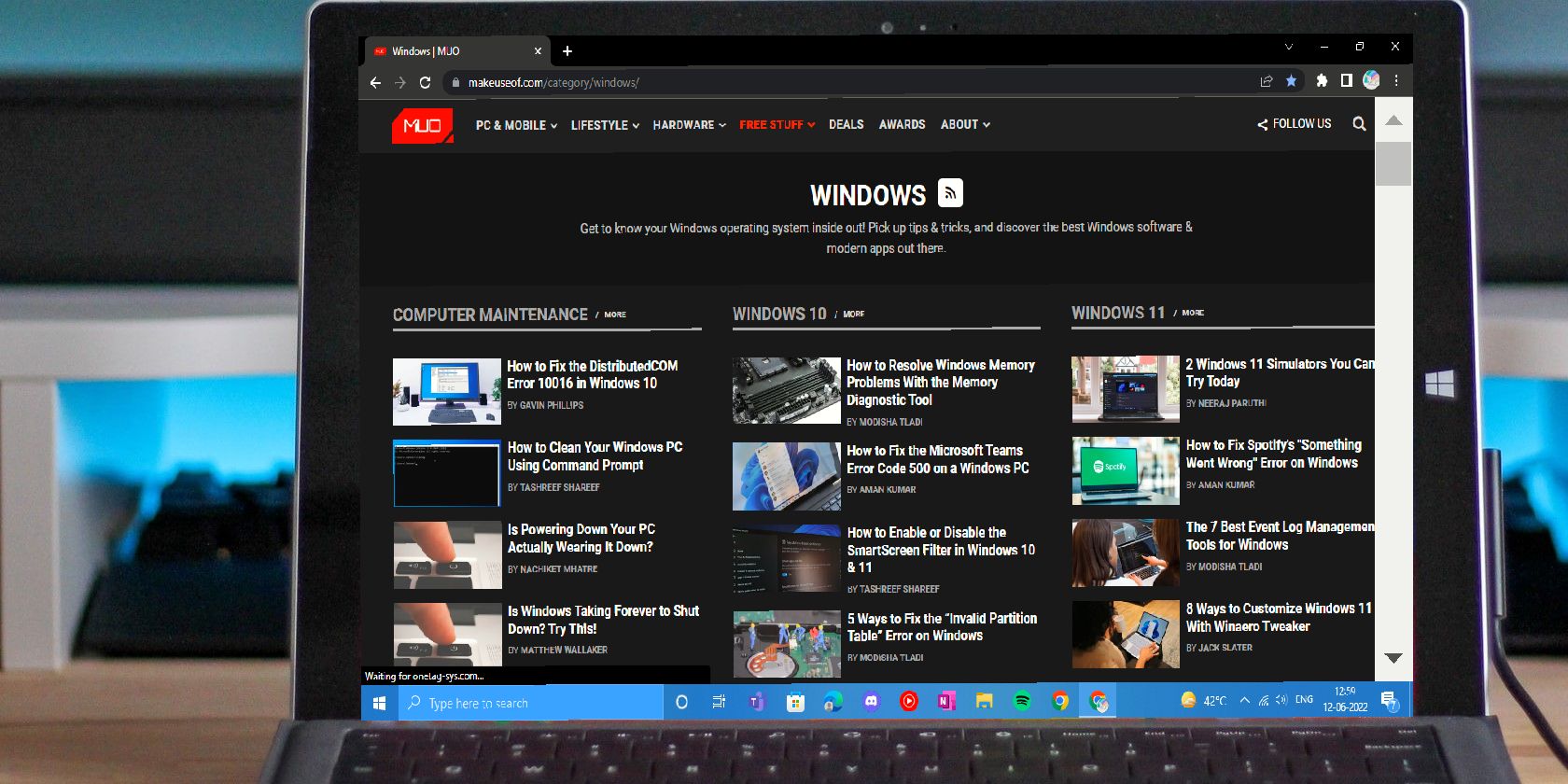Open the AWARDS menu item
Viewport: 1568px width, 784px height.
coord(902,124)
